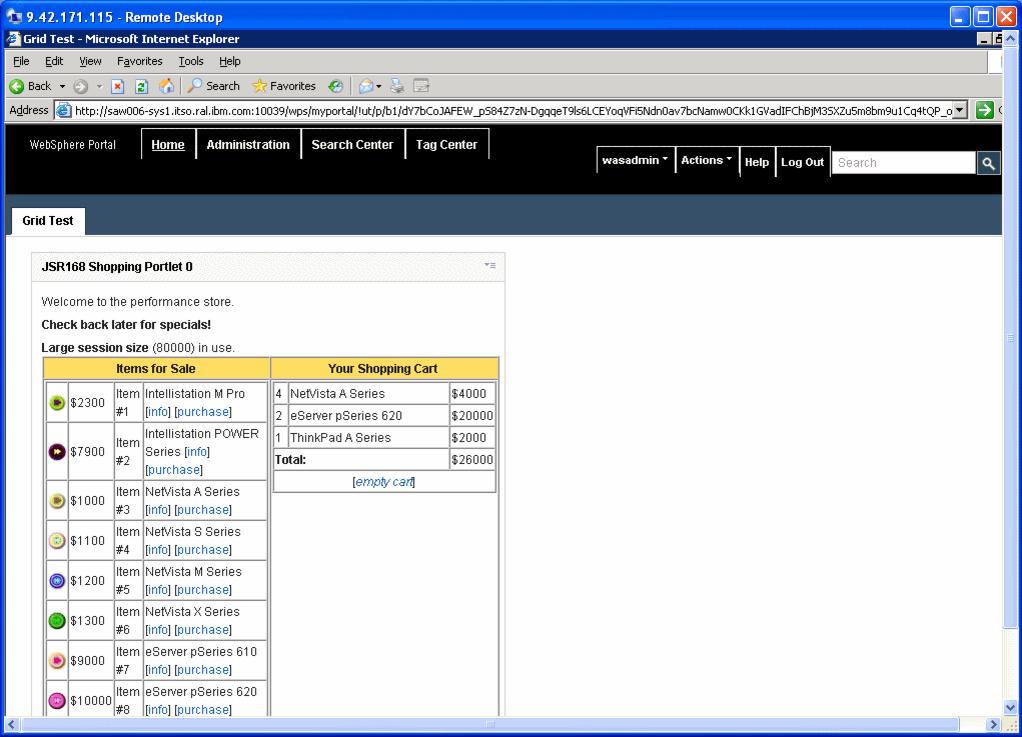
Task: Open the File menu
Action: click(x=21, y=61)
